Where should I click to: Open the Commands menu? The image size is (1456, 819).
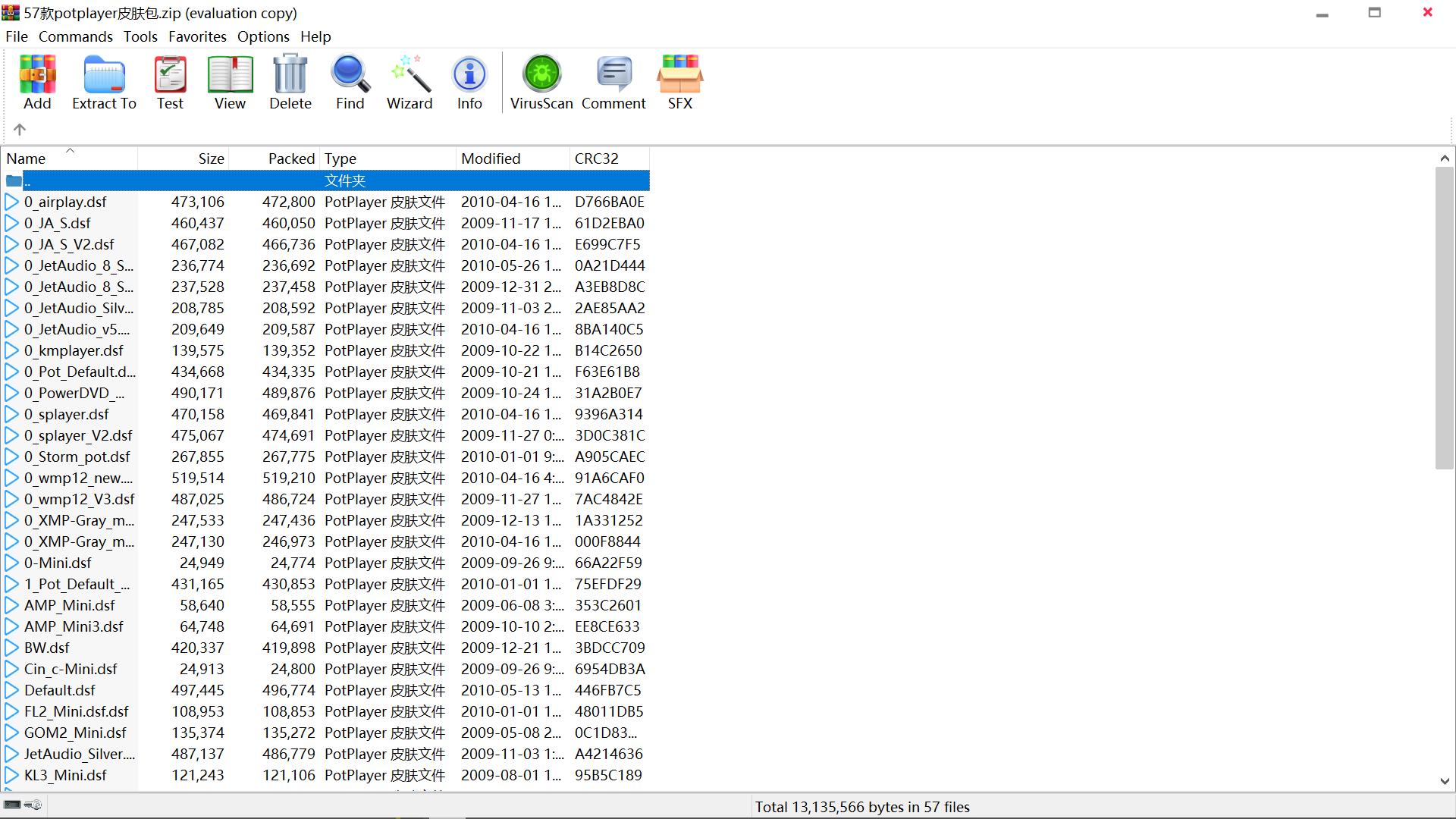coord(76,36)
